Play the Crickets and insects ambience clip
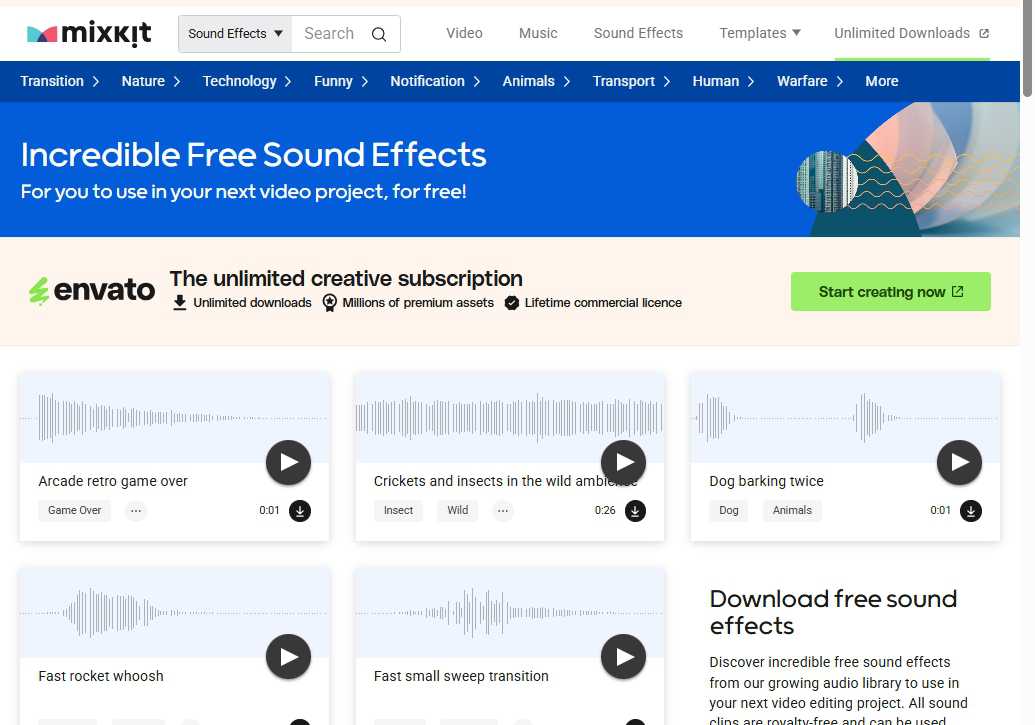The image size is (1035, 725). tap(623, 462)
